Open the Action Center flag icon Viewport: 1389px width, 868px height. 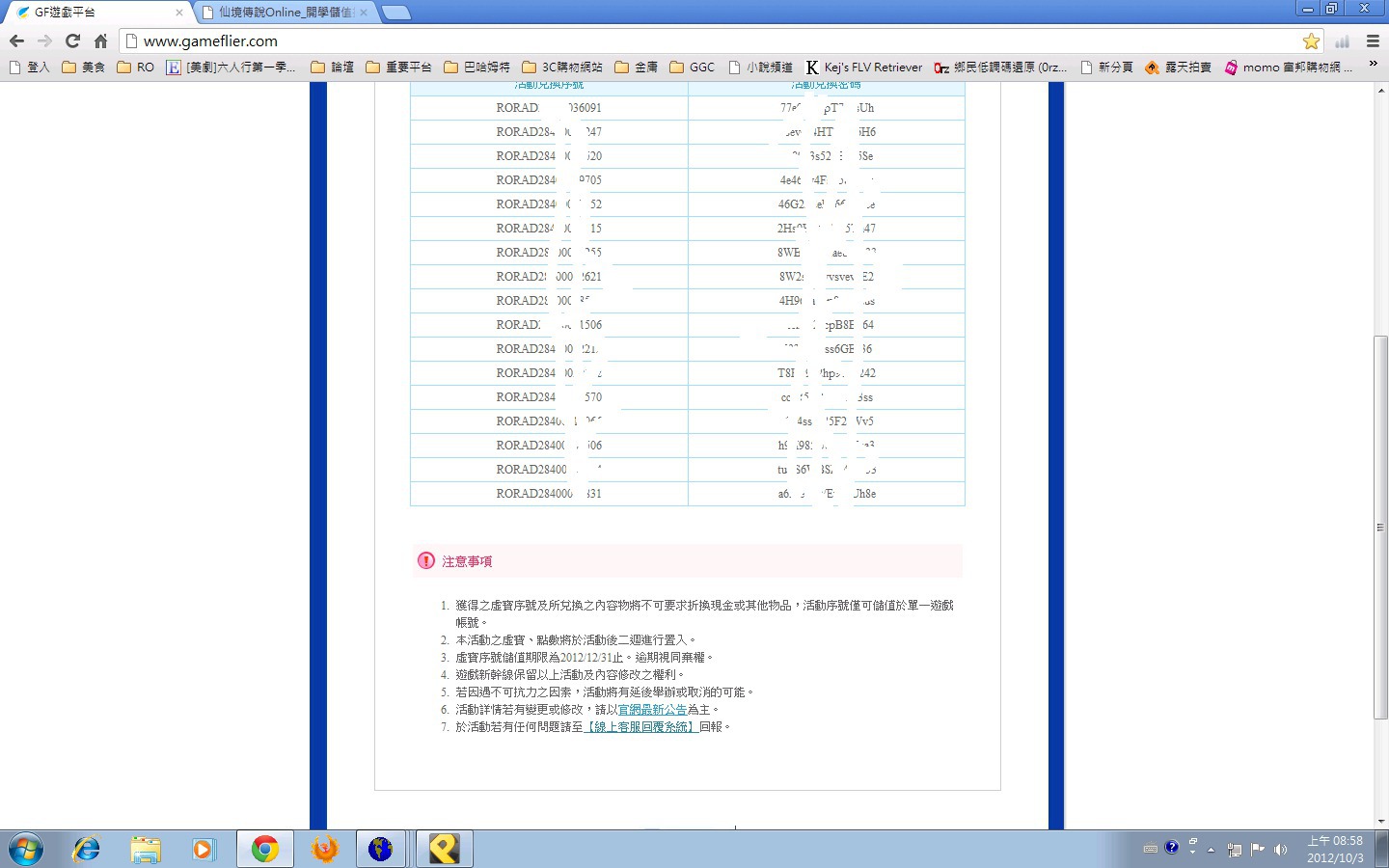(1257, 850)
